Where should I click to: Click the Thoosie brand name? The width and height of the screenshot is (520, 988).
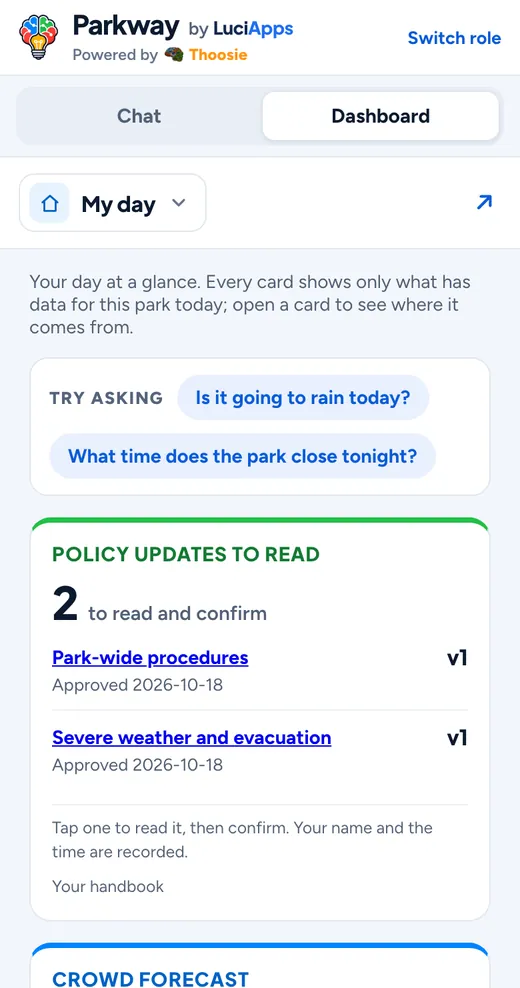pos(218,55)
